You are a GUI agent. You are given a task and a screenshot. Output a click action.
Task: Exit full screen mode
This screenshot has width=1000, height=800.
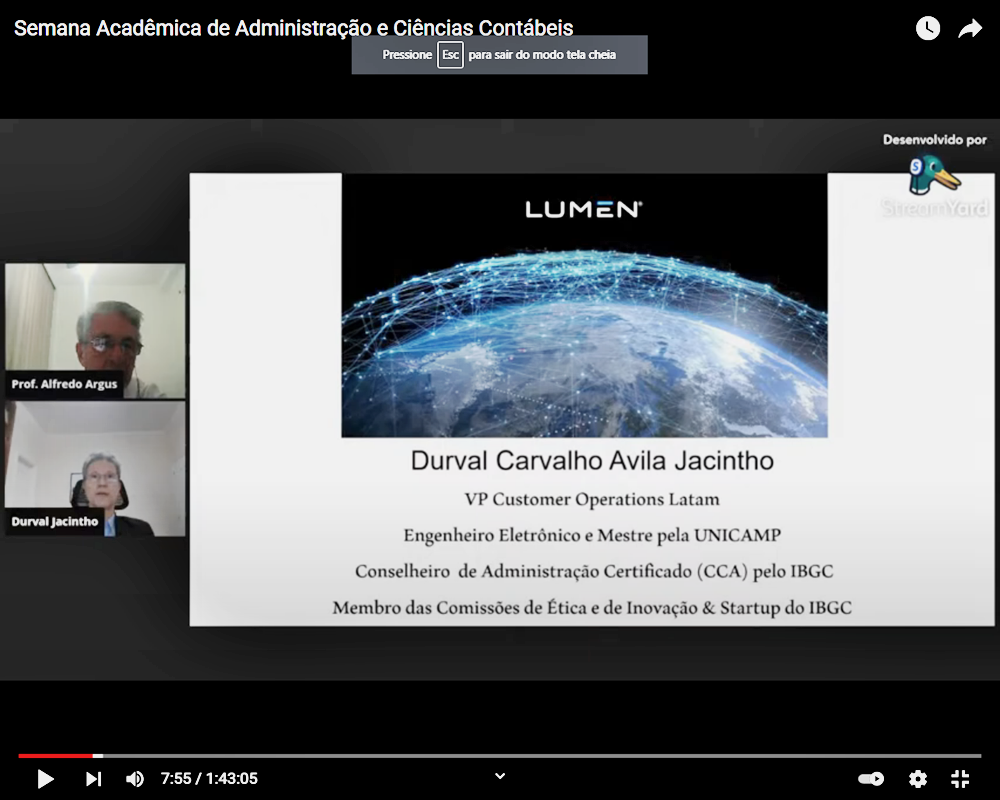point(960,778)
